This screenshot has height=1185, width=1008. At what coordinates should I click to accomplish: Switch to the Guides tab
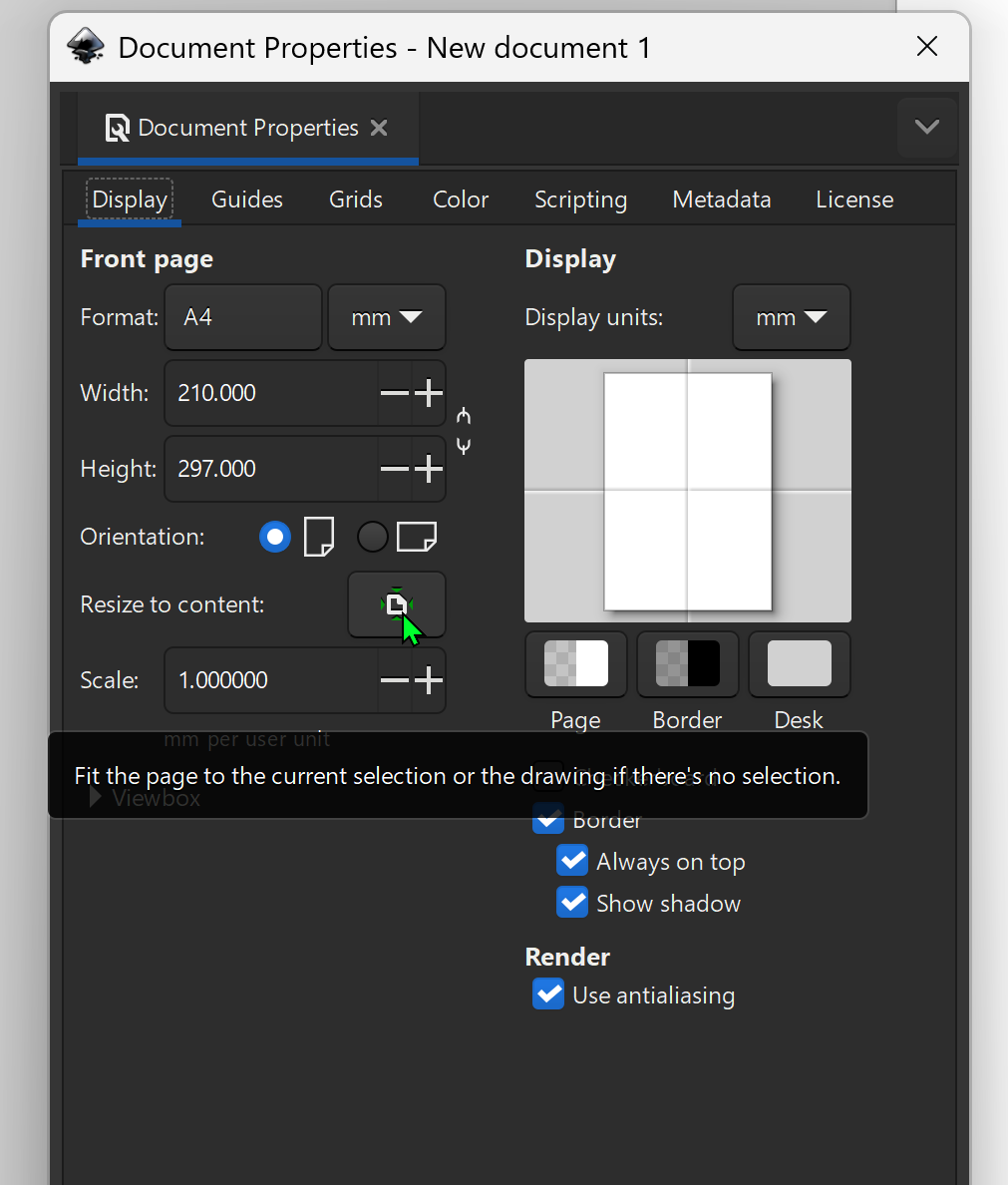point(246,198)
